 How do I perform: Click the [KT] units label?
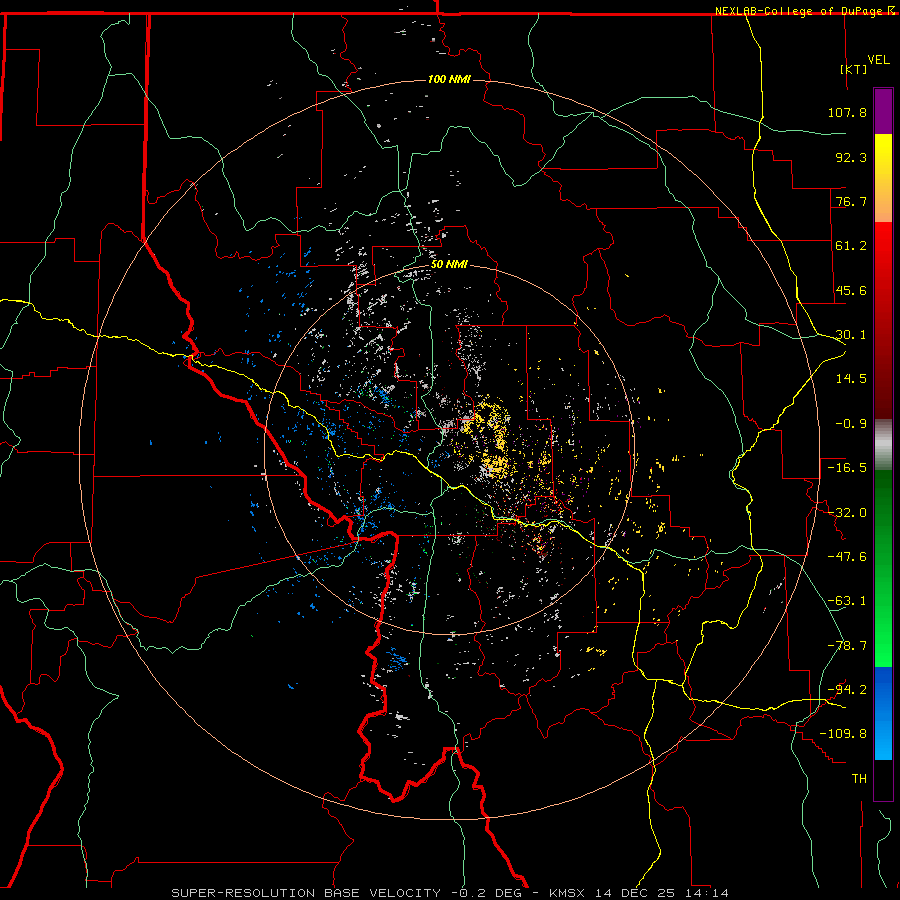pos(854,69)
